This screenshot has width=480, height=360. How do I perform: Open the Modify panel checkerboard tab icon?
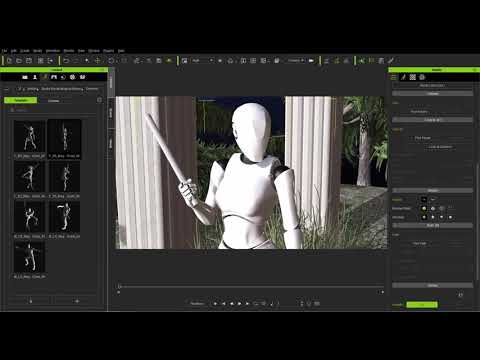pos(413,77)
